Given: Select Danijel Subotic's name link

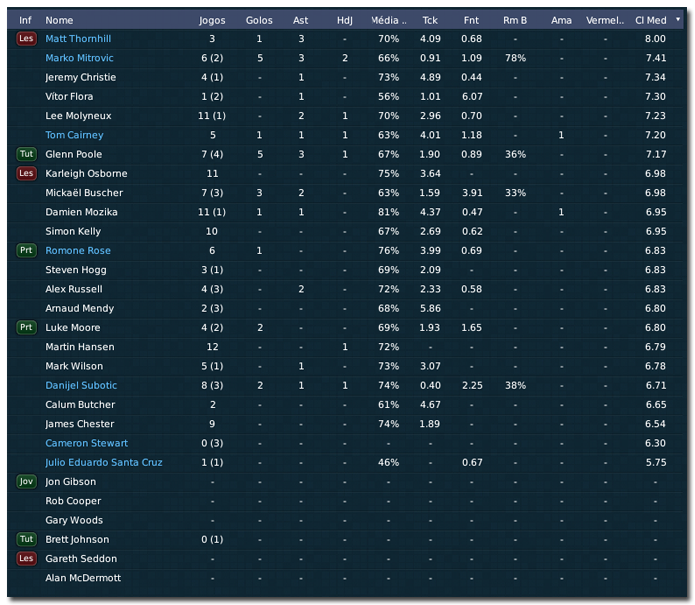Looking at the screenshot, I should point(81,386).
